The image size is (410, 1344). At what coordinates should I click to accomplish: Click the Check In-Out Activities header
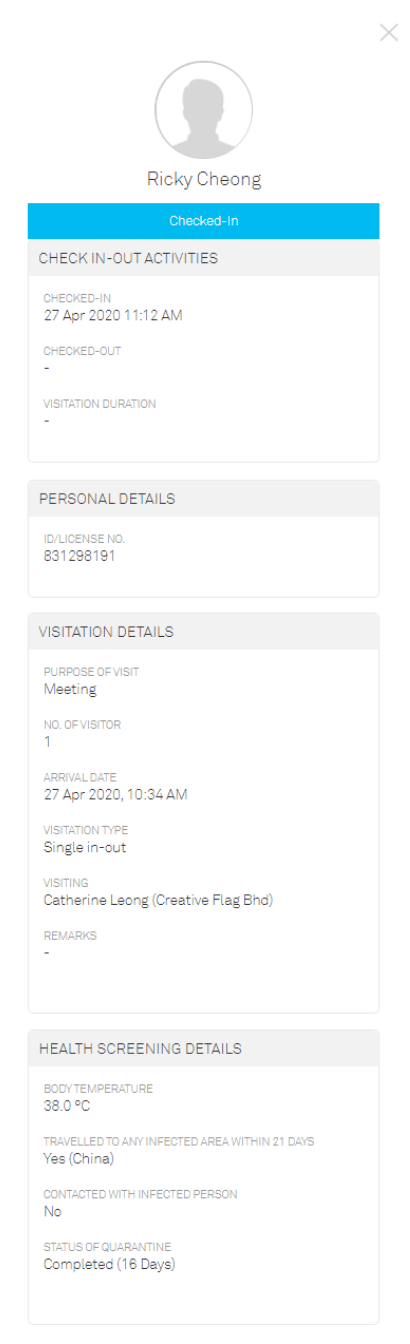(x=204, y=258)
